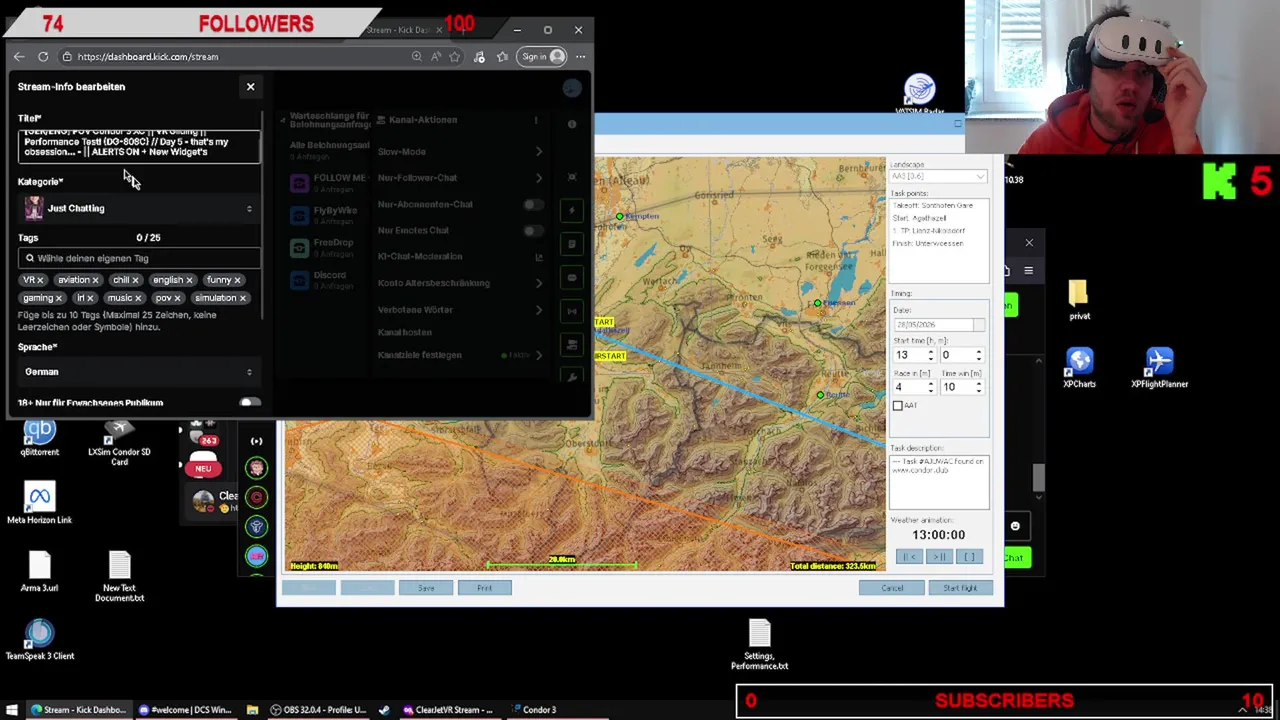Image resolution: width=1280 pixels, height=720 pixels.
Task: Click the Sign in button in browser
Action: [x=542, y=57]
